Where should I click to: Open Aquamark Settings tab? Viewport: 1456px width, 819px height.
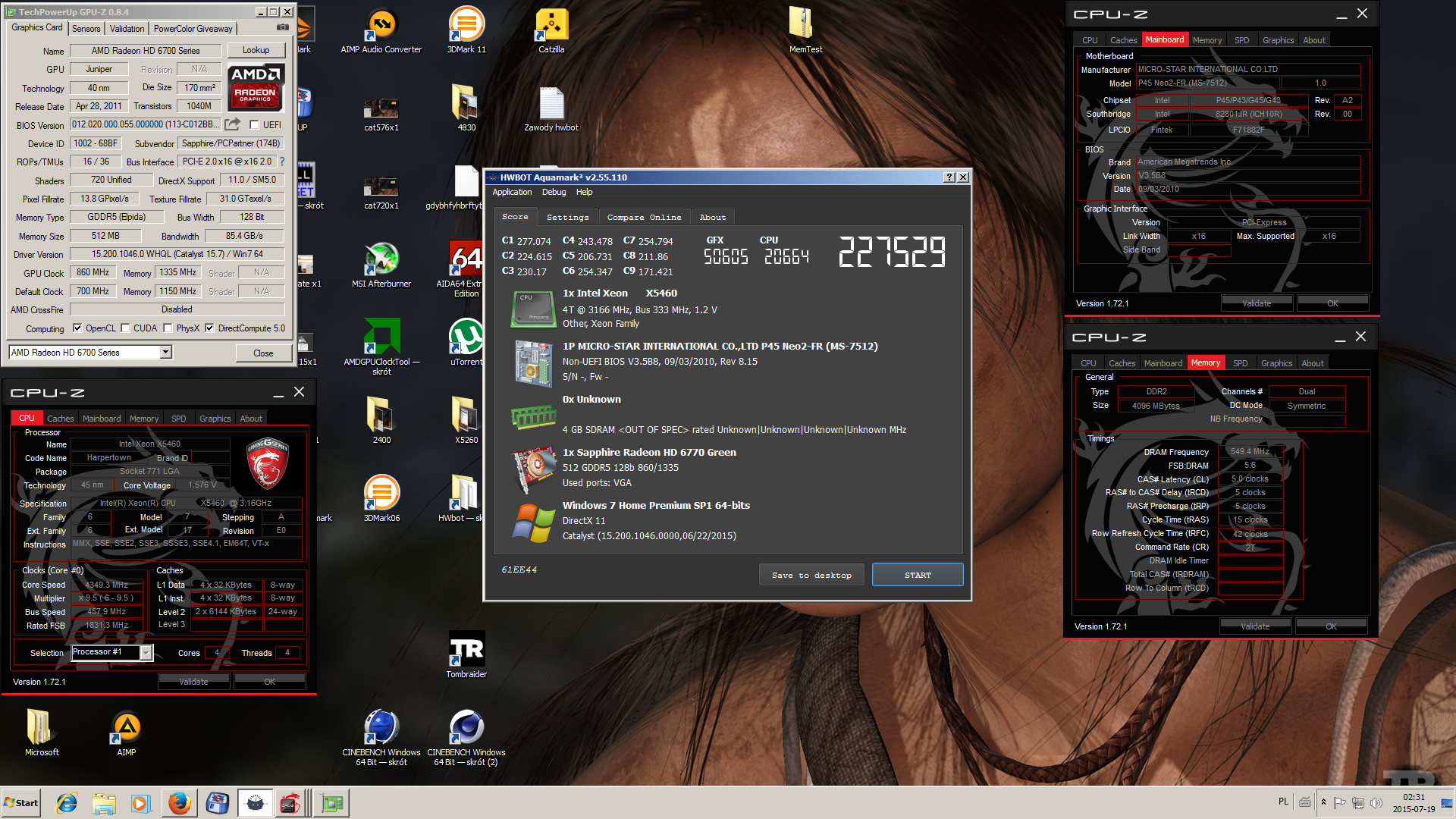click(567, 217)
